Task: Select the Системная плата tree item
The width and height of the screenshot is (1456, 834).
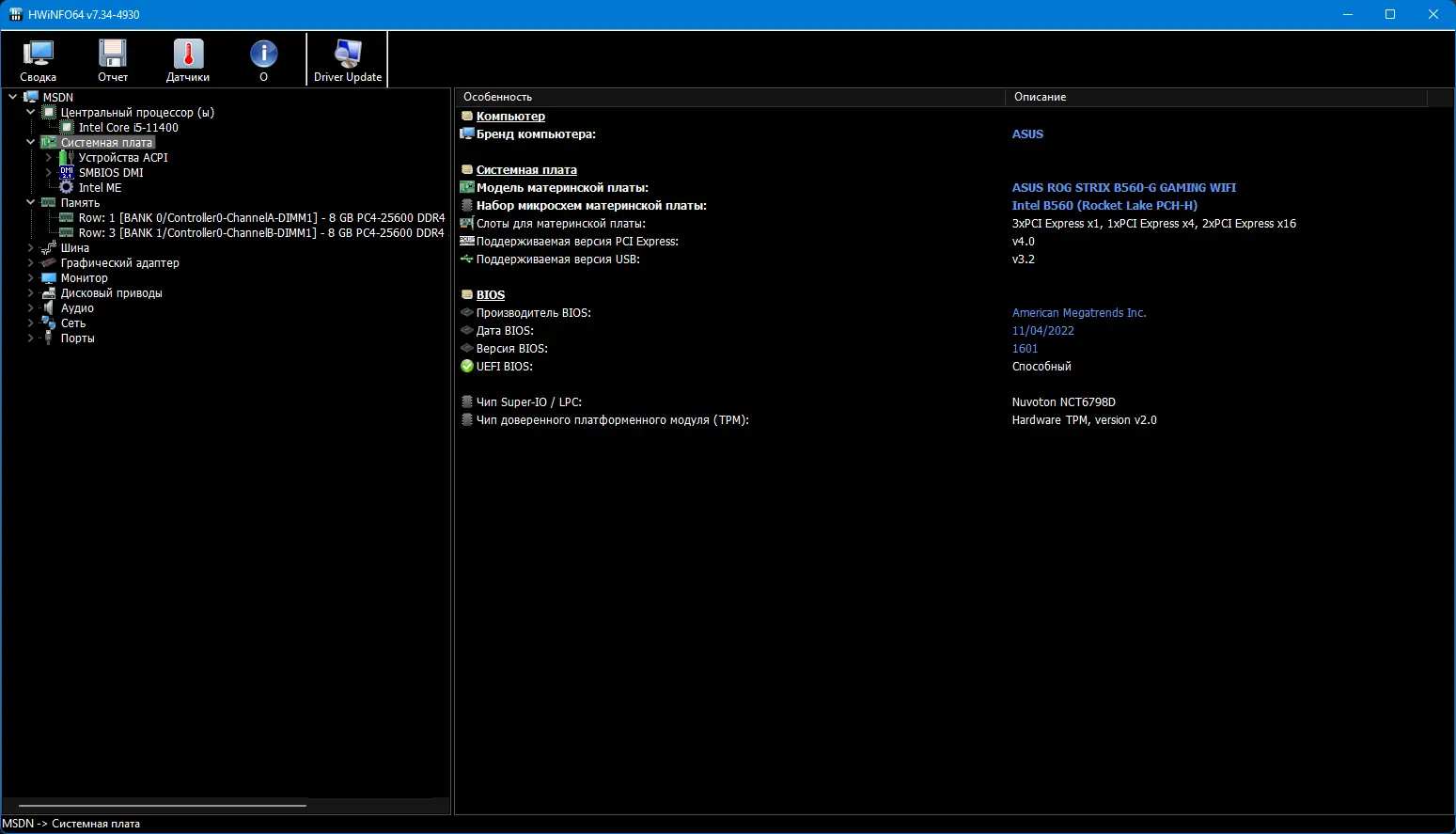Action: pyautogui.click(x=106, y=142)
